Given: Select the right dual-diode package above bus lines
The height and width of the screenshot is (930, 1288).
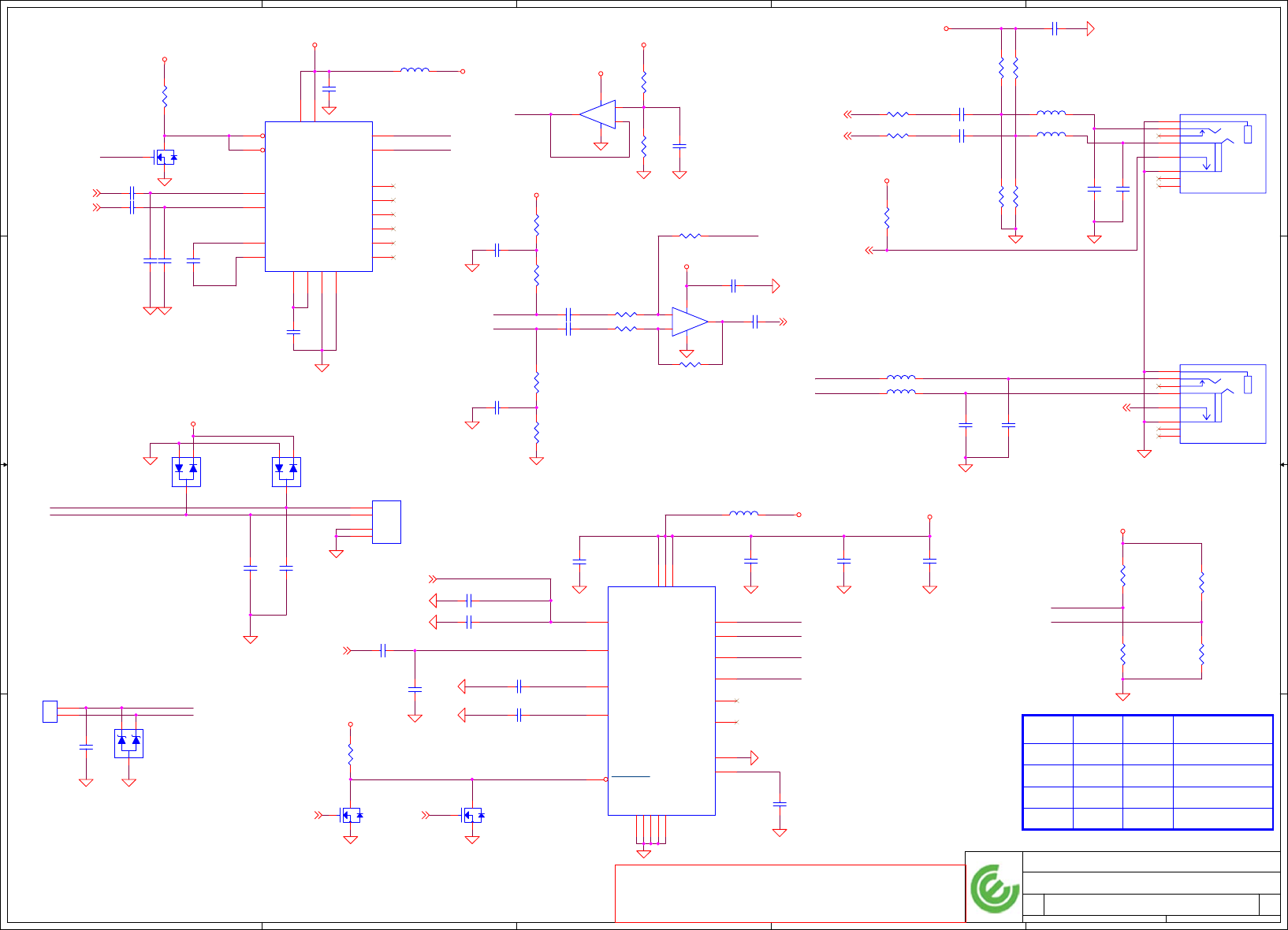Looking at the screenshot, I should click(286, 471).
